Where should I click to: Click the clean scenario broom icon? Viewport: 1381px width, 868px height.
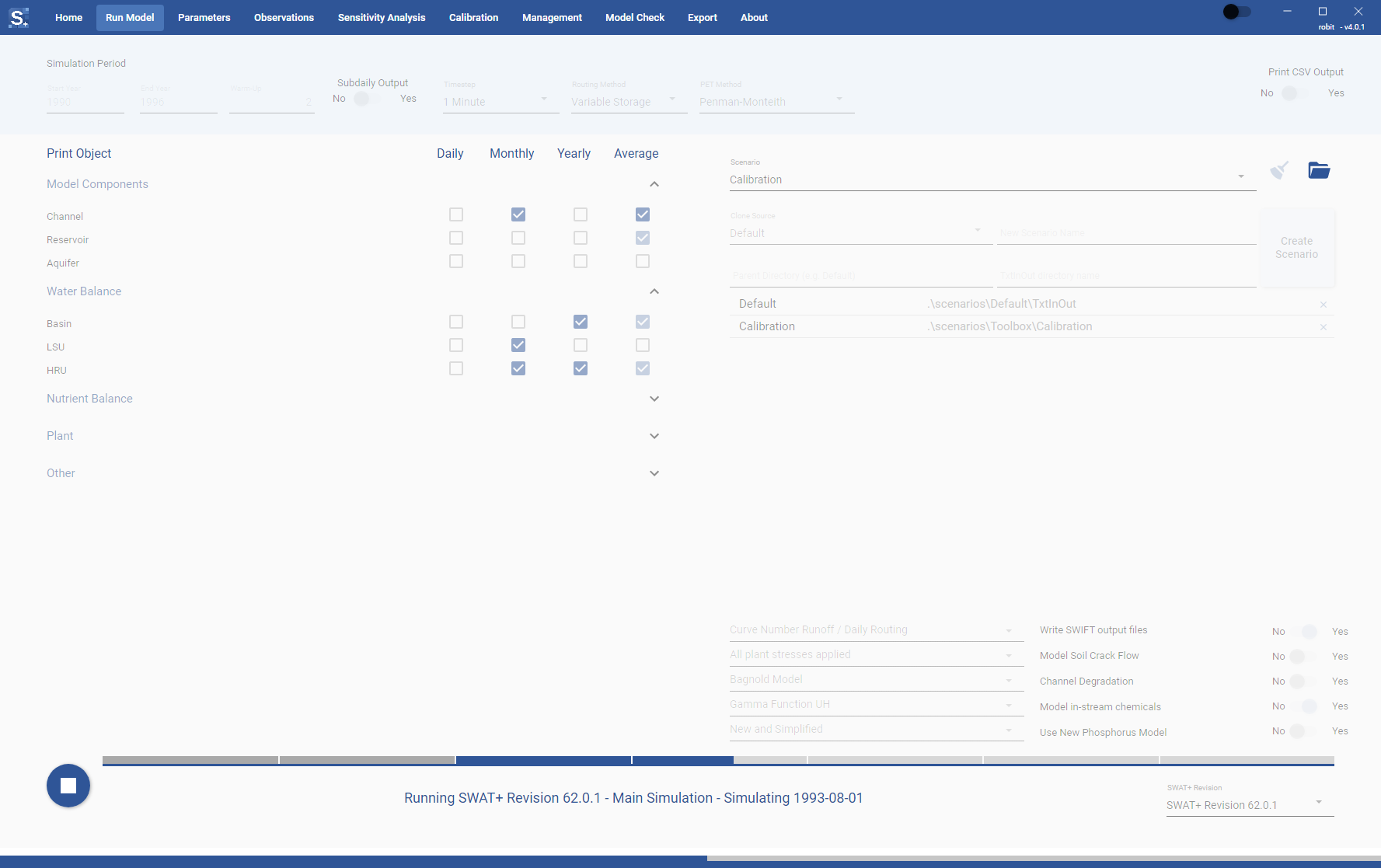click(1279, 170)
